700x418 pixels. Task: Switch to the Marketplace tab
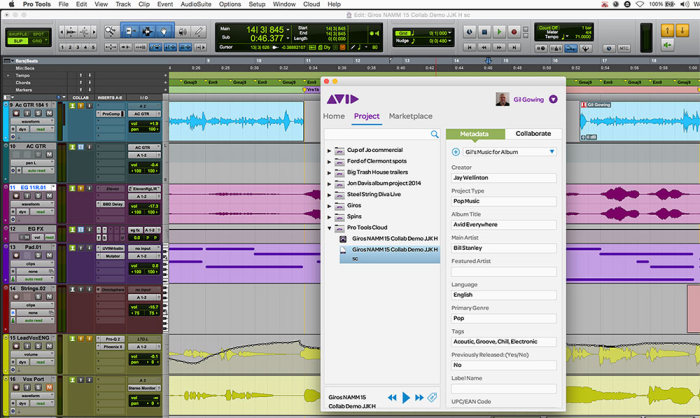410,116
